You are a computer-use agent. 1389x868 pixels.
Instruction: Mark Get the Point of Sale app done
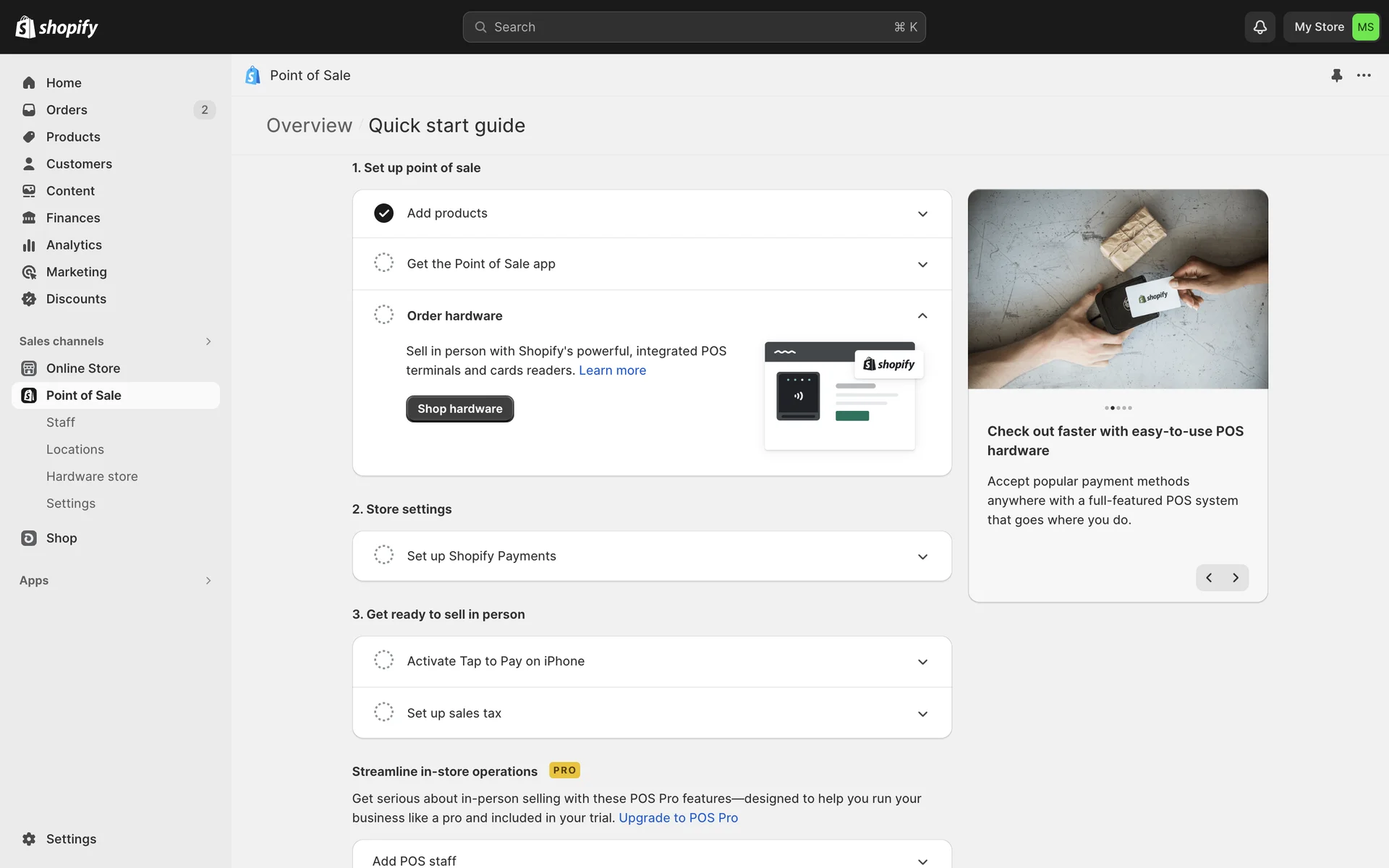pyautogui.click(x=383, y=263)
